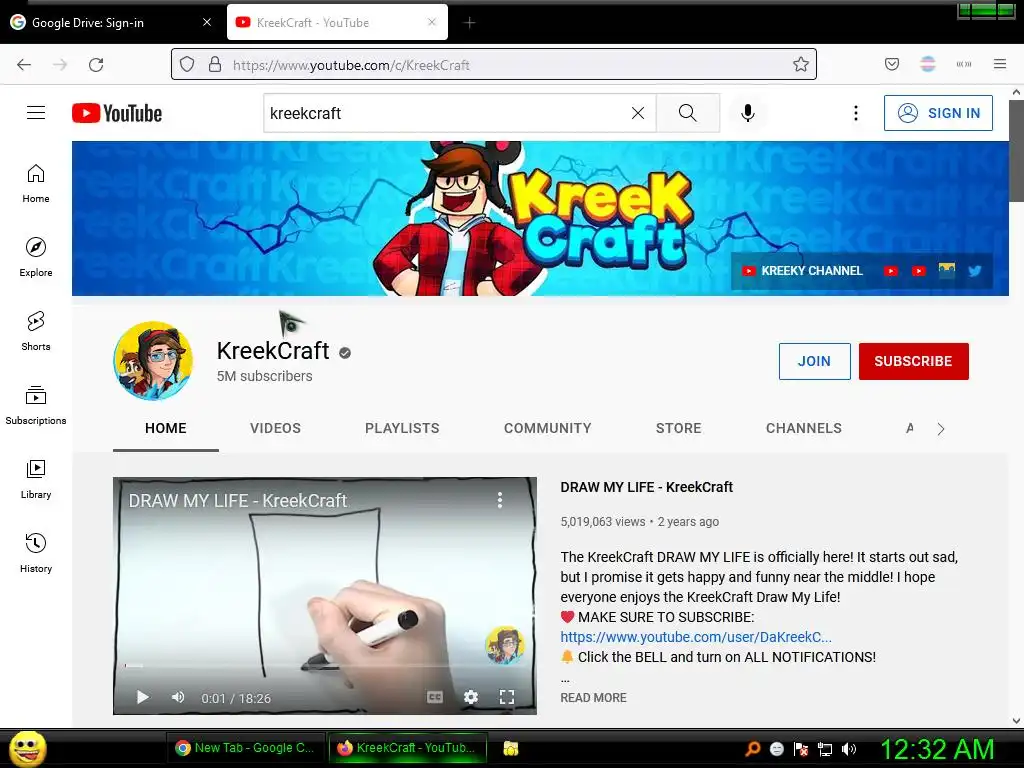Open a new browser tab
Screen dimensions: 1024x768
(x=470, y=23)
